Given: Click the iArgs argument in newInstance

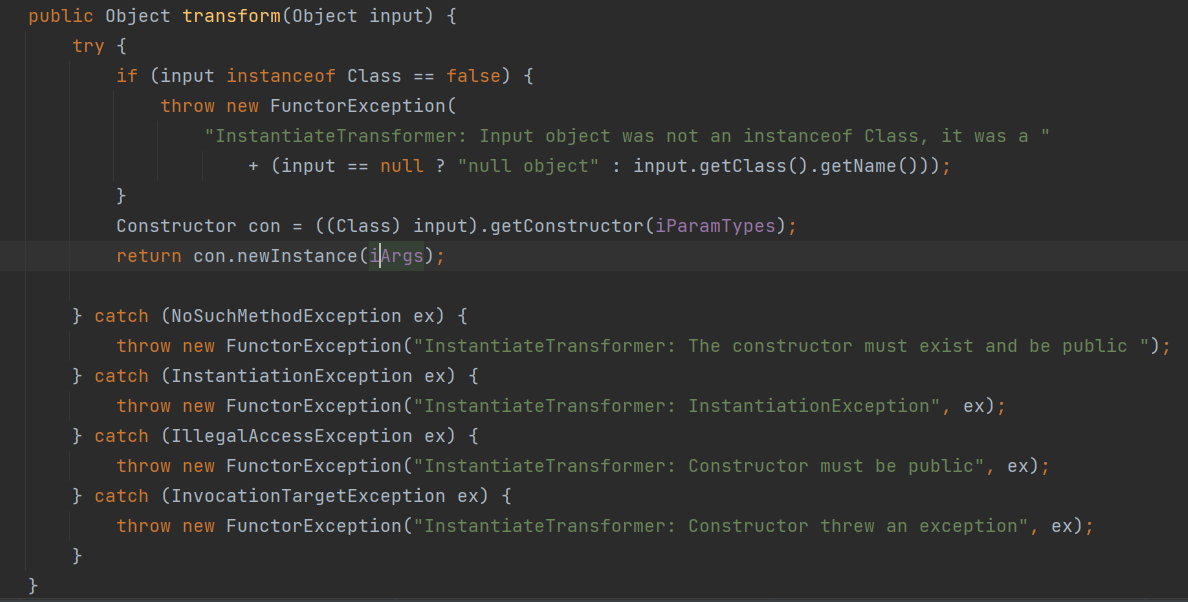Looking at the screenshot, I should click(397, 256).
